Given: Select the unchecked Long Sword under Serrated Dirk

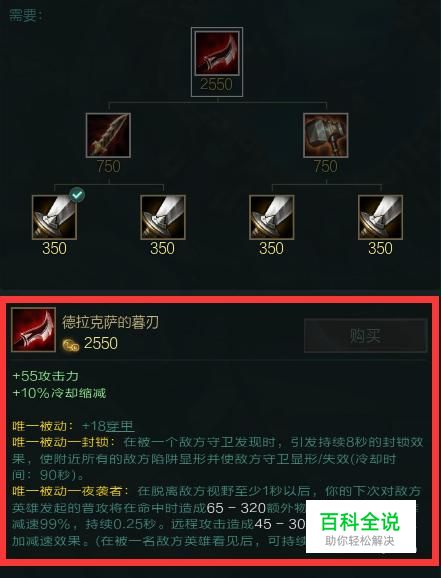Looking at the screenshot, I should pos(163,217).
